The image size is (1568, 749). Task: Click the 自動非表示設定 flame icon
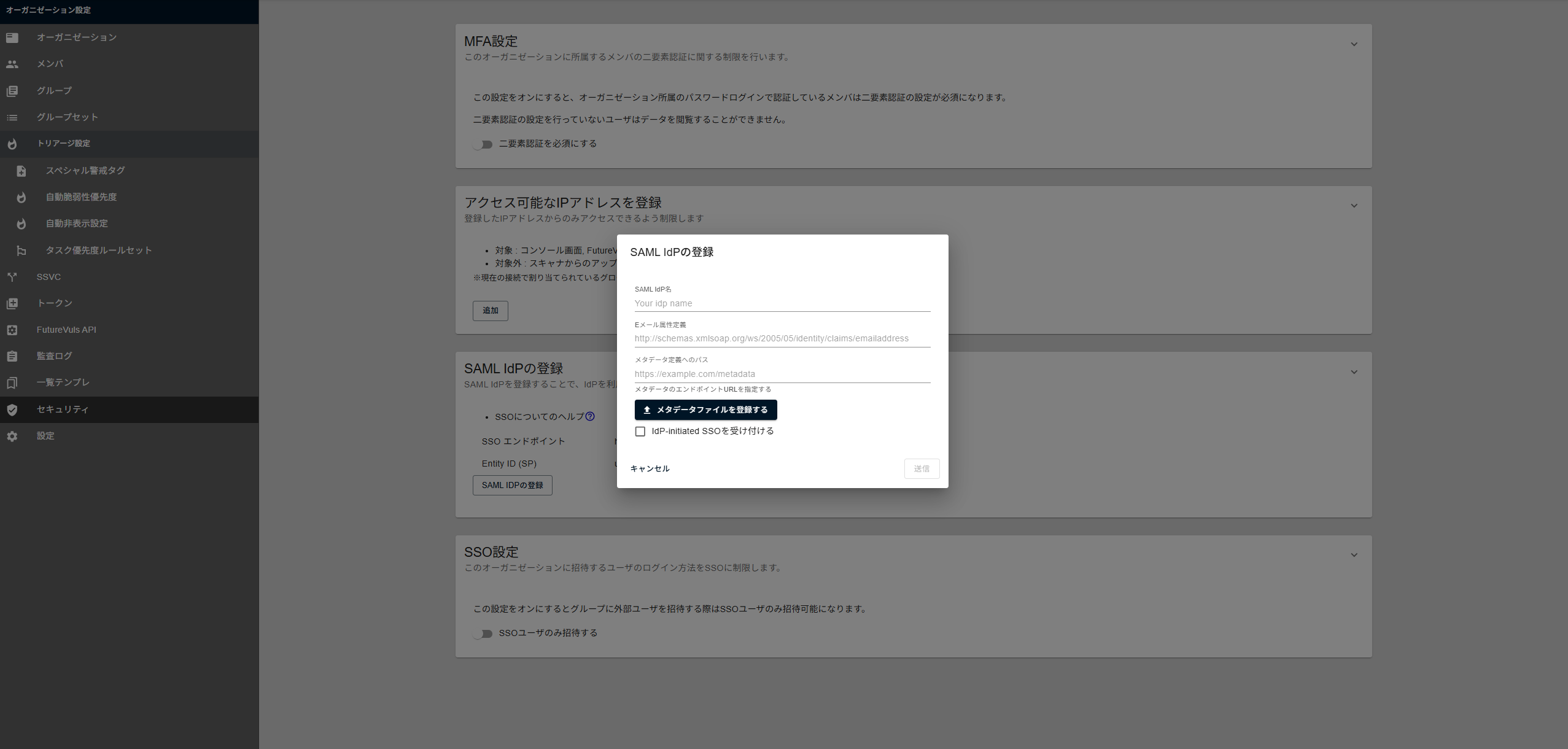(x=21, y=223)
